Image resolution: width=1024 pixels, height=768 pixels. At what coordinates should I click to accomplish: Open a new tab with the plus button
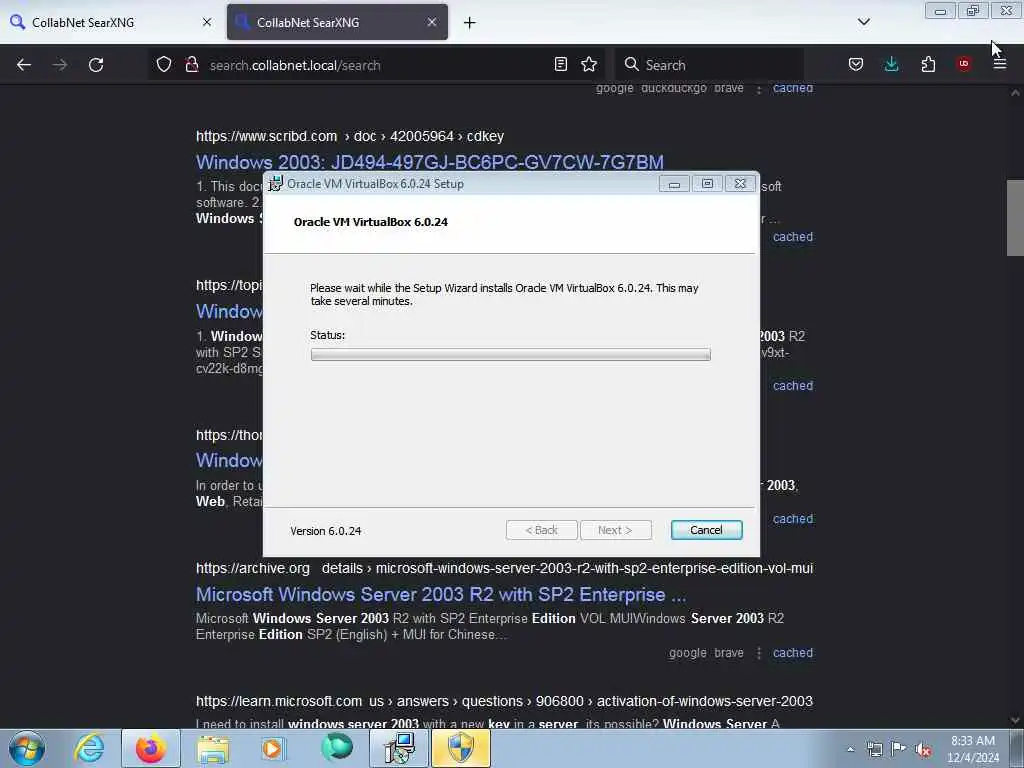click(x=470, y=23)
